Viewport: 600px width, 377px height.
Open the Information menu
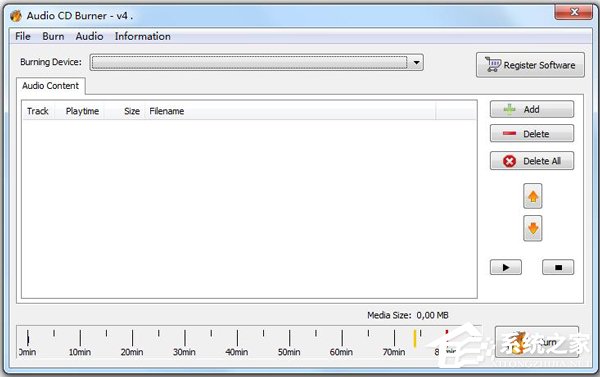[x=142, y=36]
